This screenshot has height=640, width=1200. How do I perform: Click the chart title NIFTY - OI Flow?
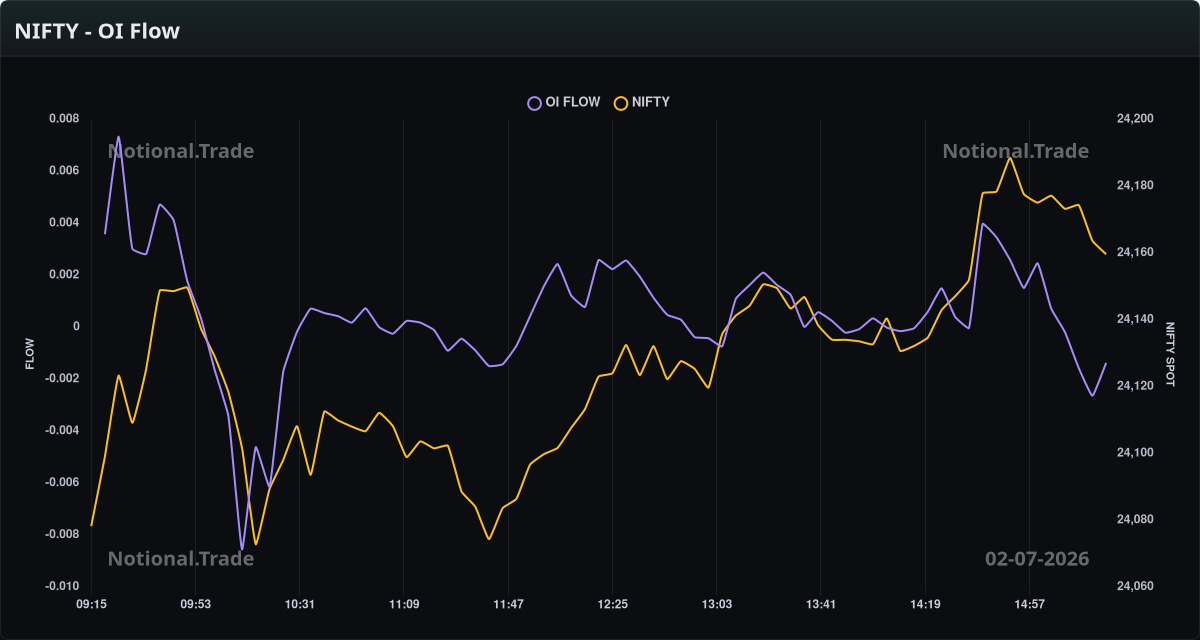98,31
